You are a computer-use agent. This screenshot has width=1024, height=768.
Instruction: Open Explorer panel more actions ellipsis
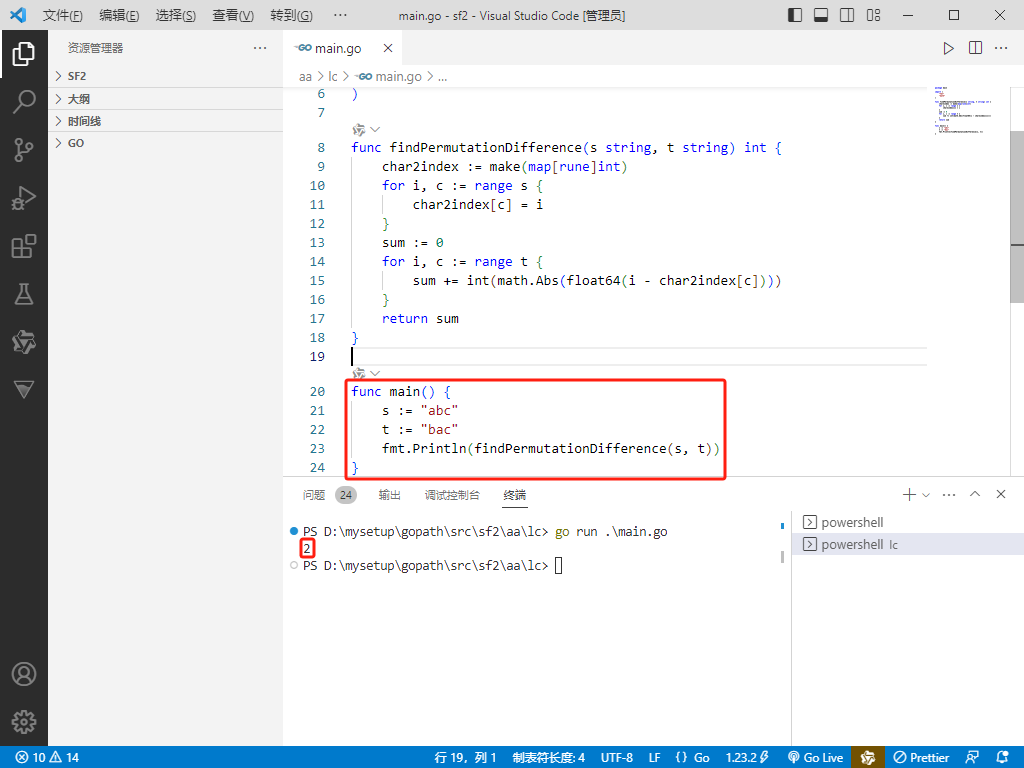260,48
